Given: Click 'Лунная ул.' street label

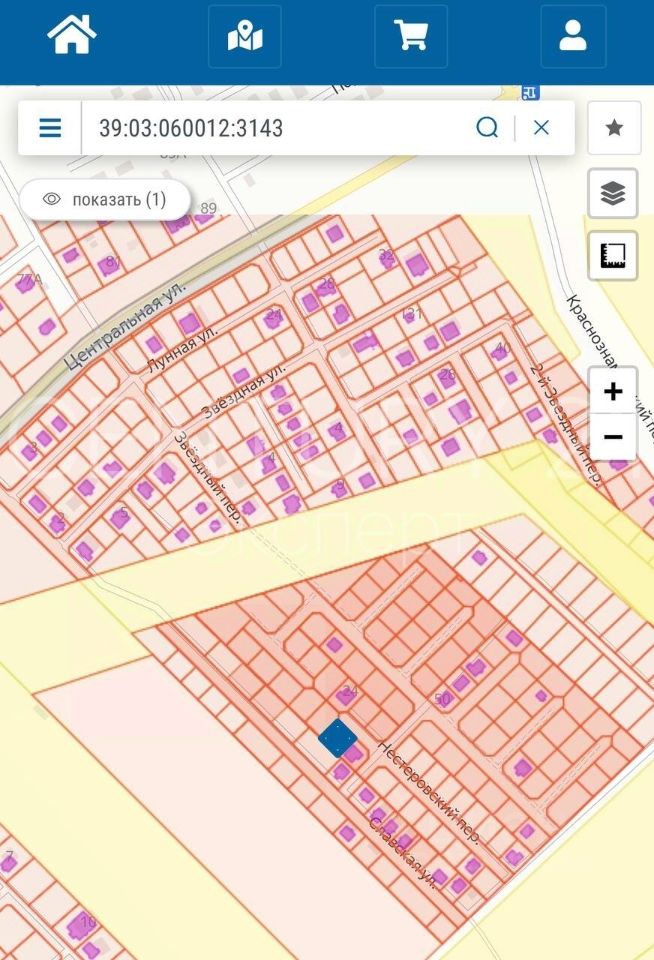Looking at the screenshot, I should 182,348.
